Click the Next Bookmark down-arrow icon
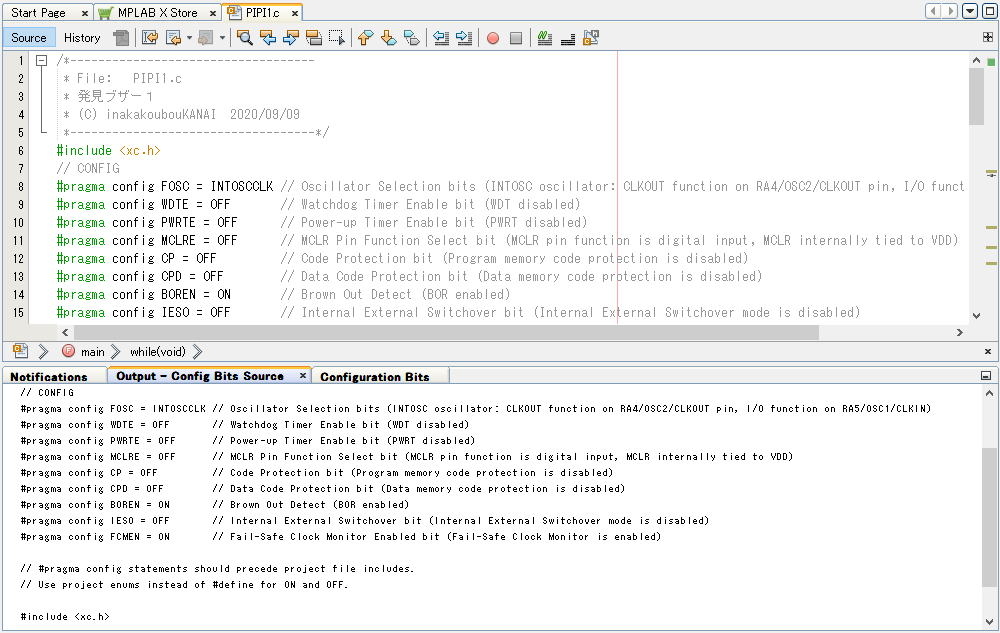This screenshot has width=1000, height=633. click(388, 38)
